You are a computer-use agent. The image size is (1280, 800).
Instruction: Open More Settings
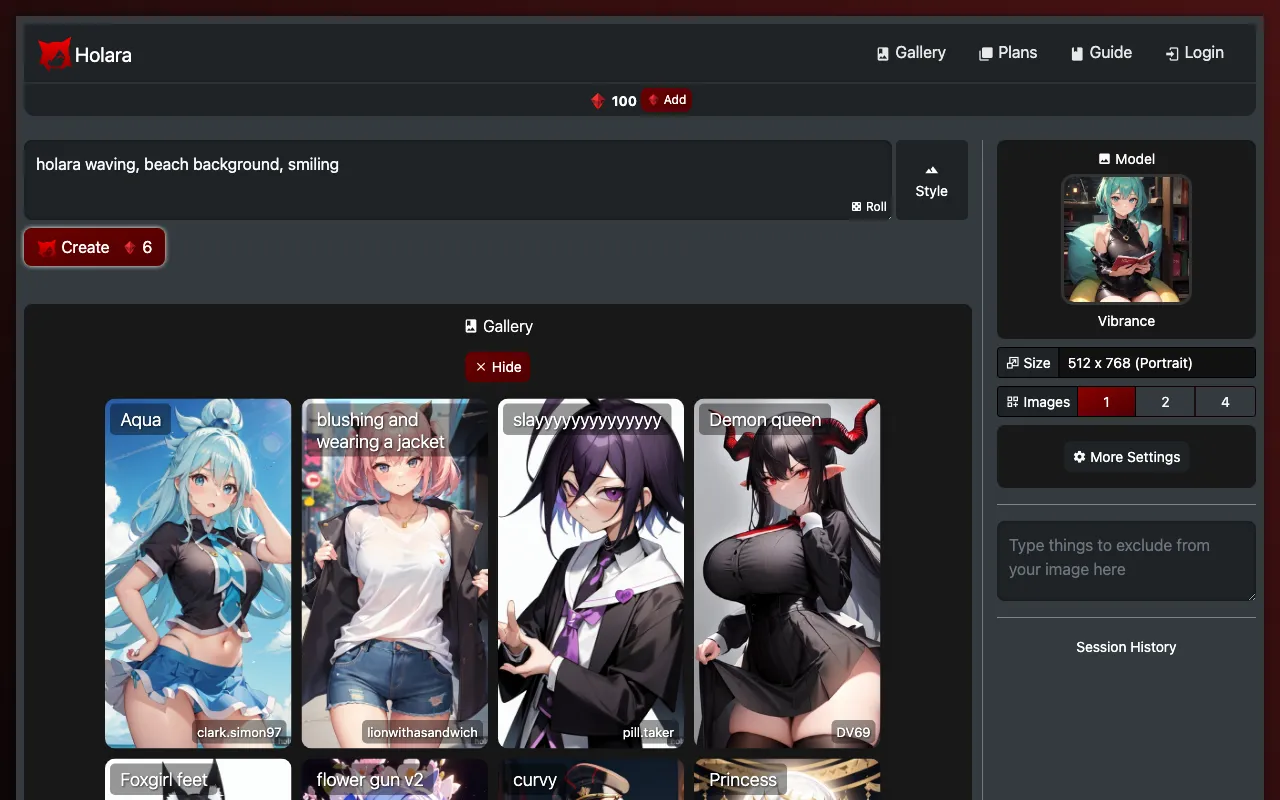point(1126,457)
